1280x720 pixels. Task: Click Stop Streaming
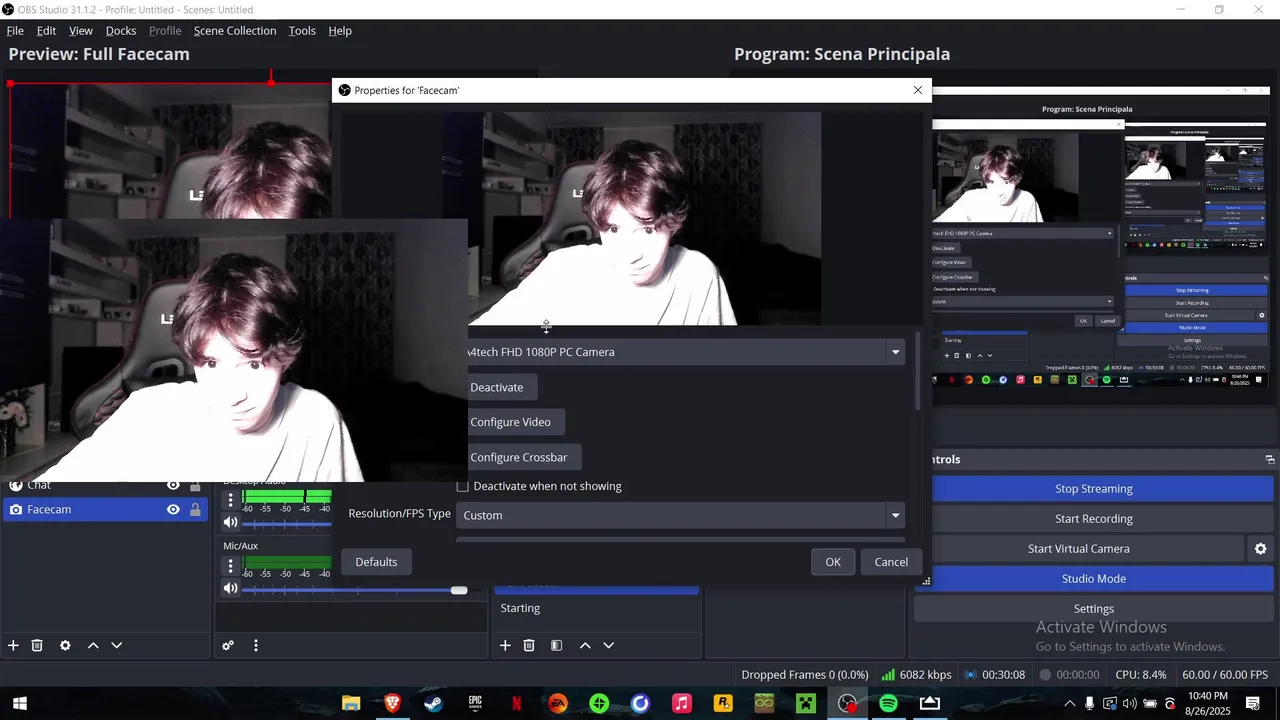1093,489
